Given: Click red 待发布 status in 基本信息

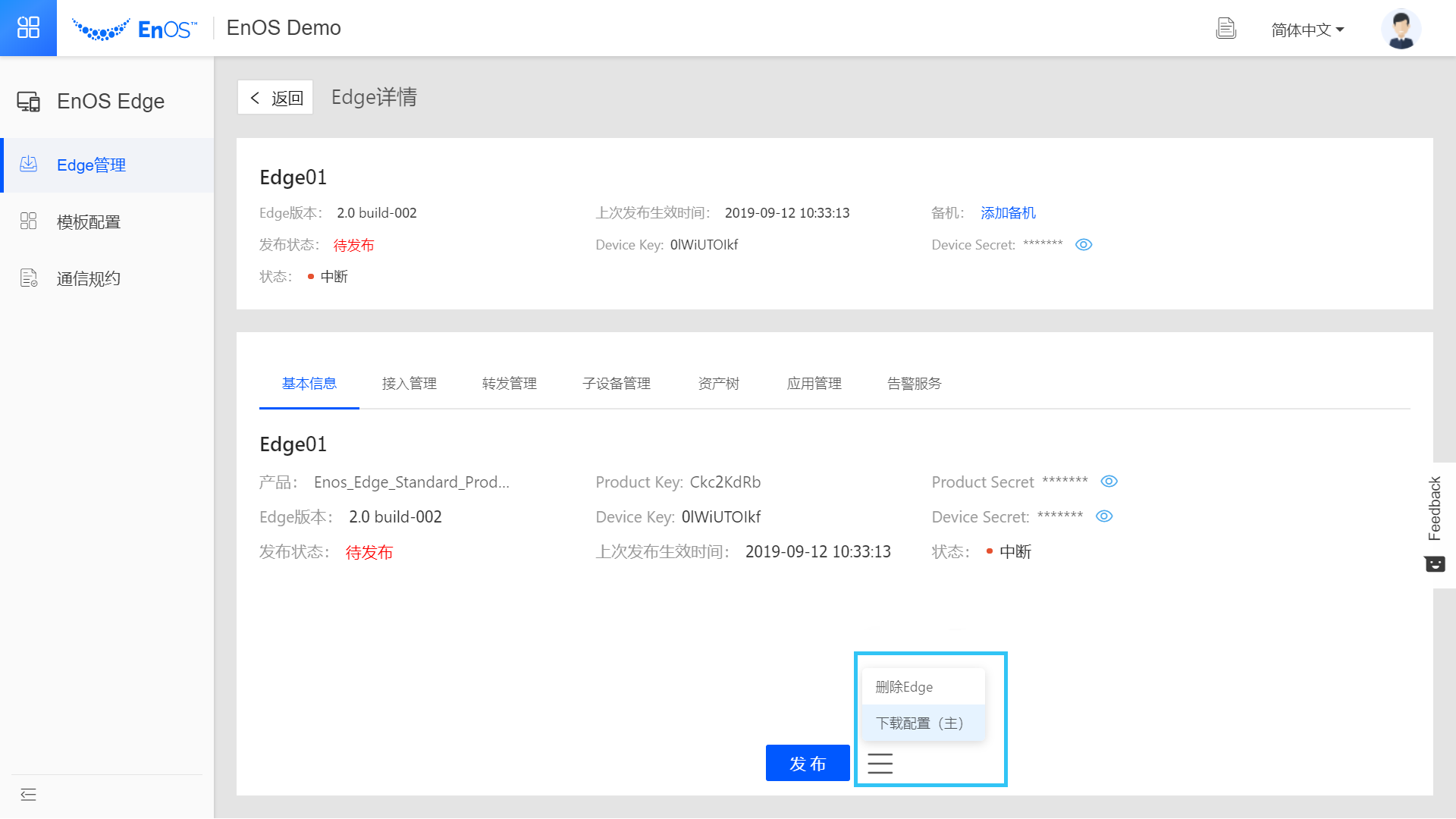Looking at the screenshot, I should point(369,552).
